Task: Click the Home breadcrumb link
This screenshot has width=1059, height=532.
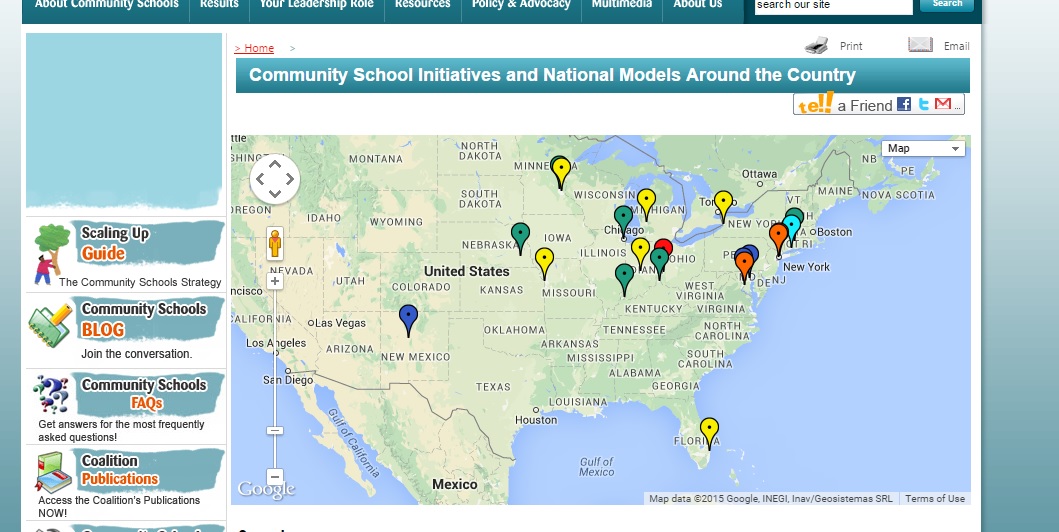Action: [255, 48]
